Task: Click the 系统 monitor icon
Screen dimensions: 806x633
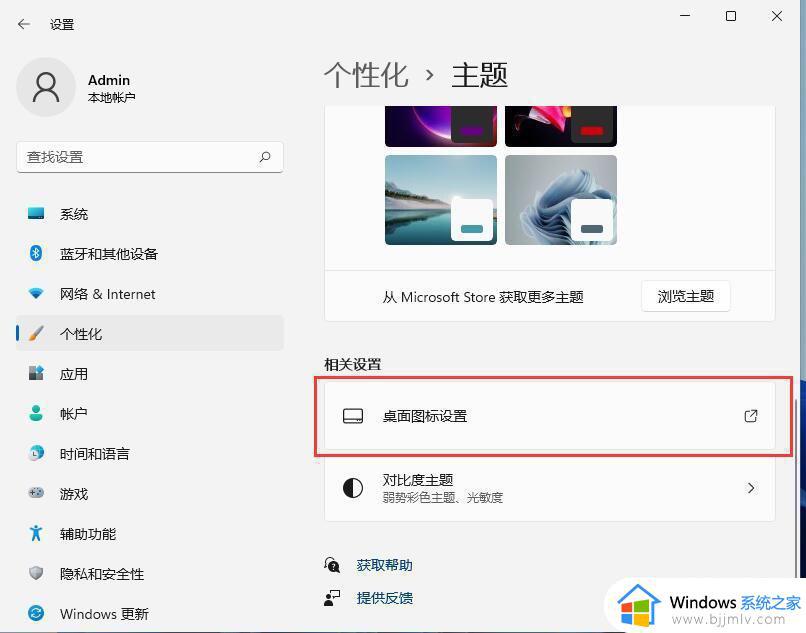Action: click(36, 213)
